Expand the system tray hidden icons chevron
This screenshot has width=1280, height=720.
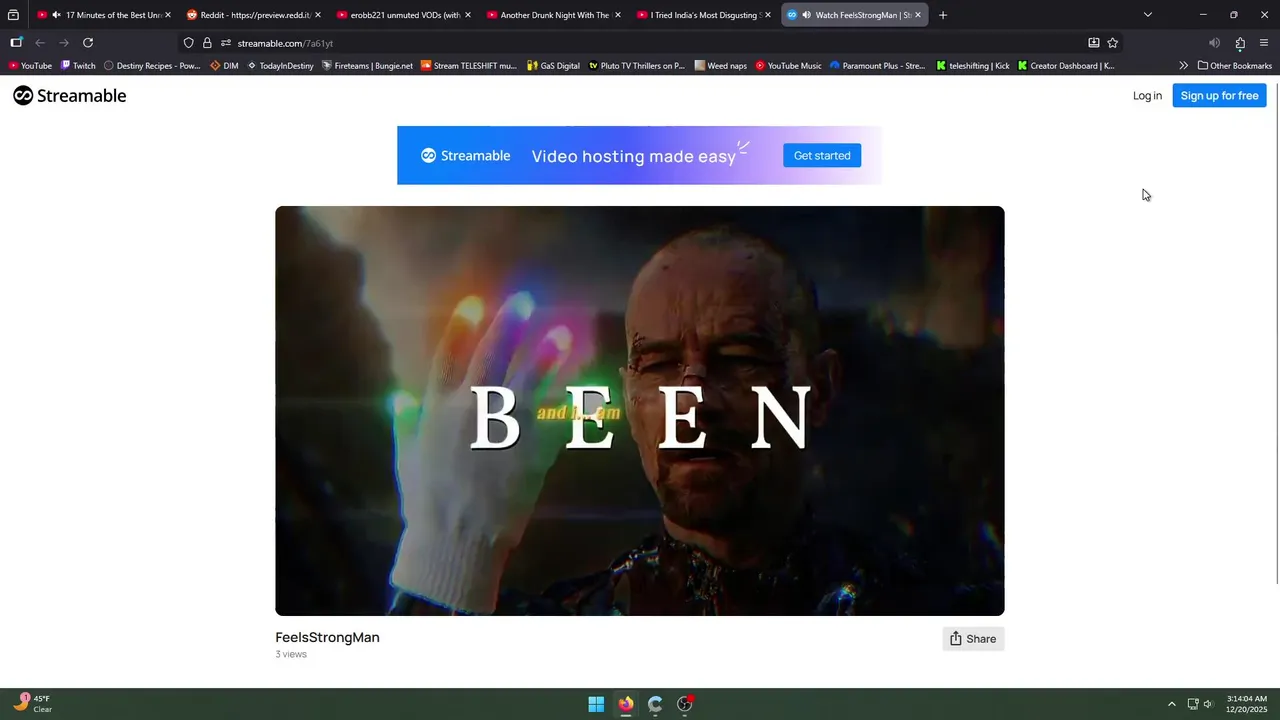(x=1172, y=704)
